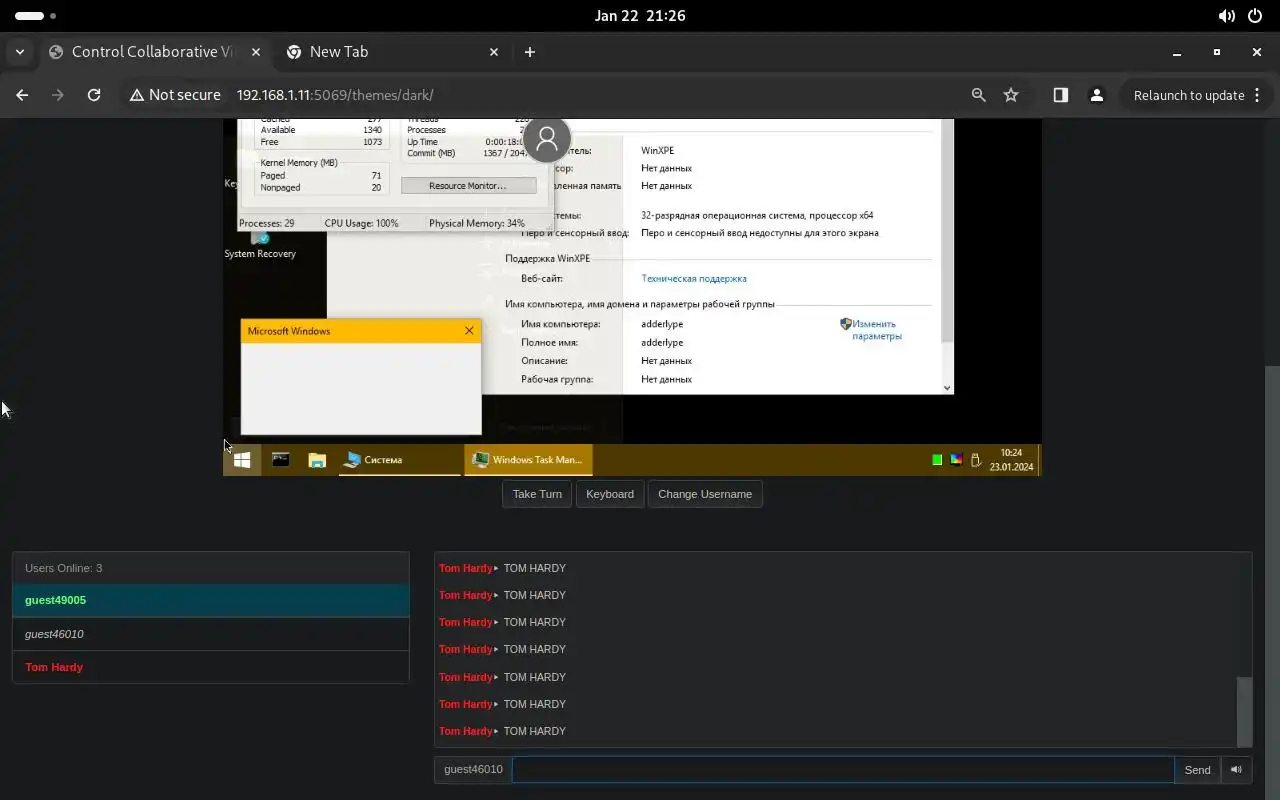Click the VM clock showing 10:24

coord(1012,453)
